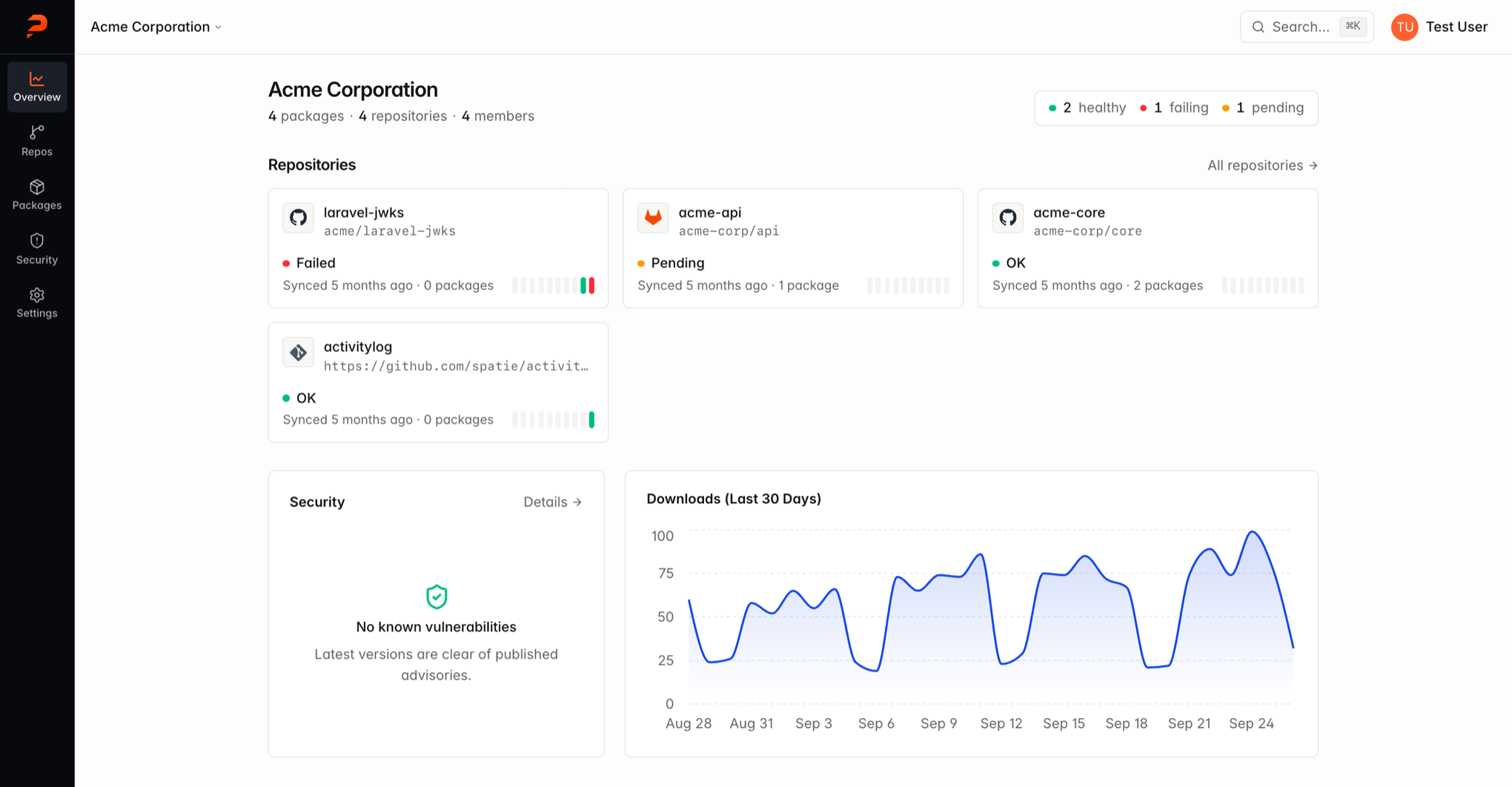Focus the Search input field
Viewport: 1512px width, 787px height.
pyautogui.click(x=1307, y=27)
